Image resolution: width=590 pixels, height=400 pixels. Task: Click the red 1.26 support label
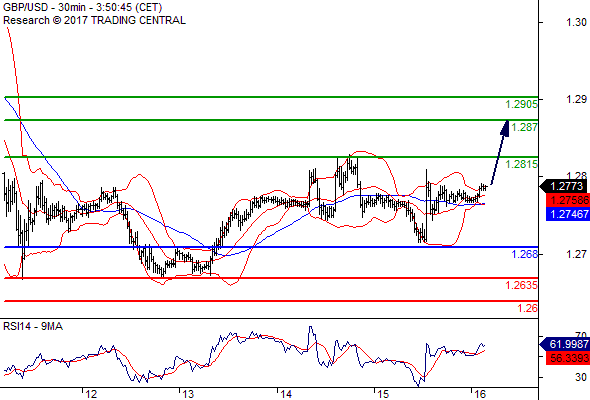pyautogui.click(x=527, y=308)
